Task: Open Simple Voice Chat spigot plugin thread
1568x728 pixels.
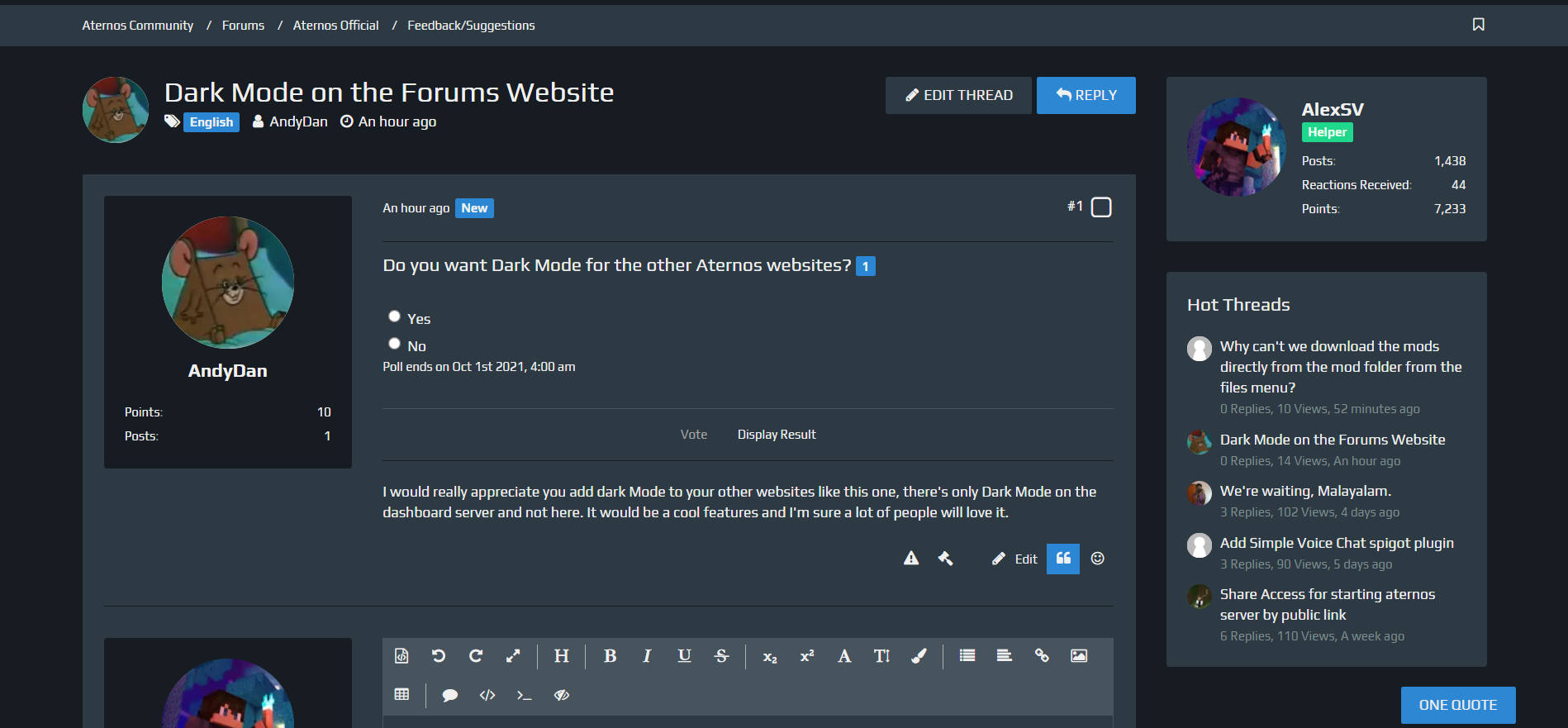Action: 1337,543
